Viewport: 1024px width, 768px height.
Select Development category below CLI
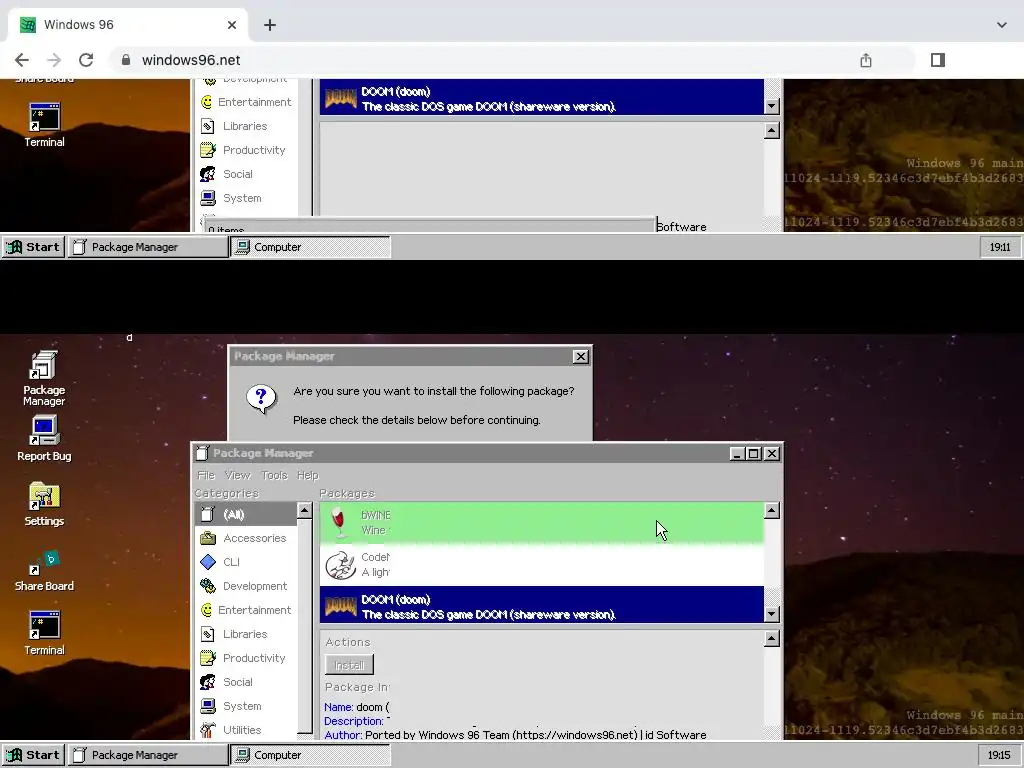click(x=246, y=586)
